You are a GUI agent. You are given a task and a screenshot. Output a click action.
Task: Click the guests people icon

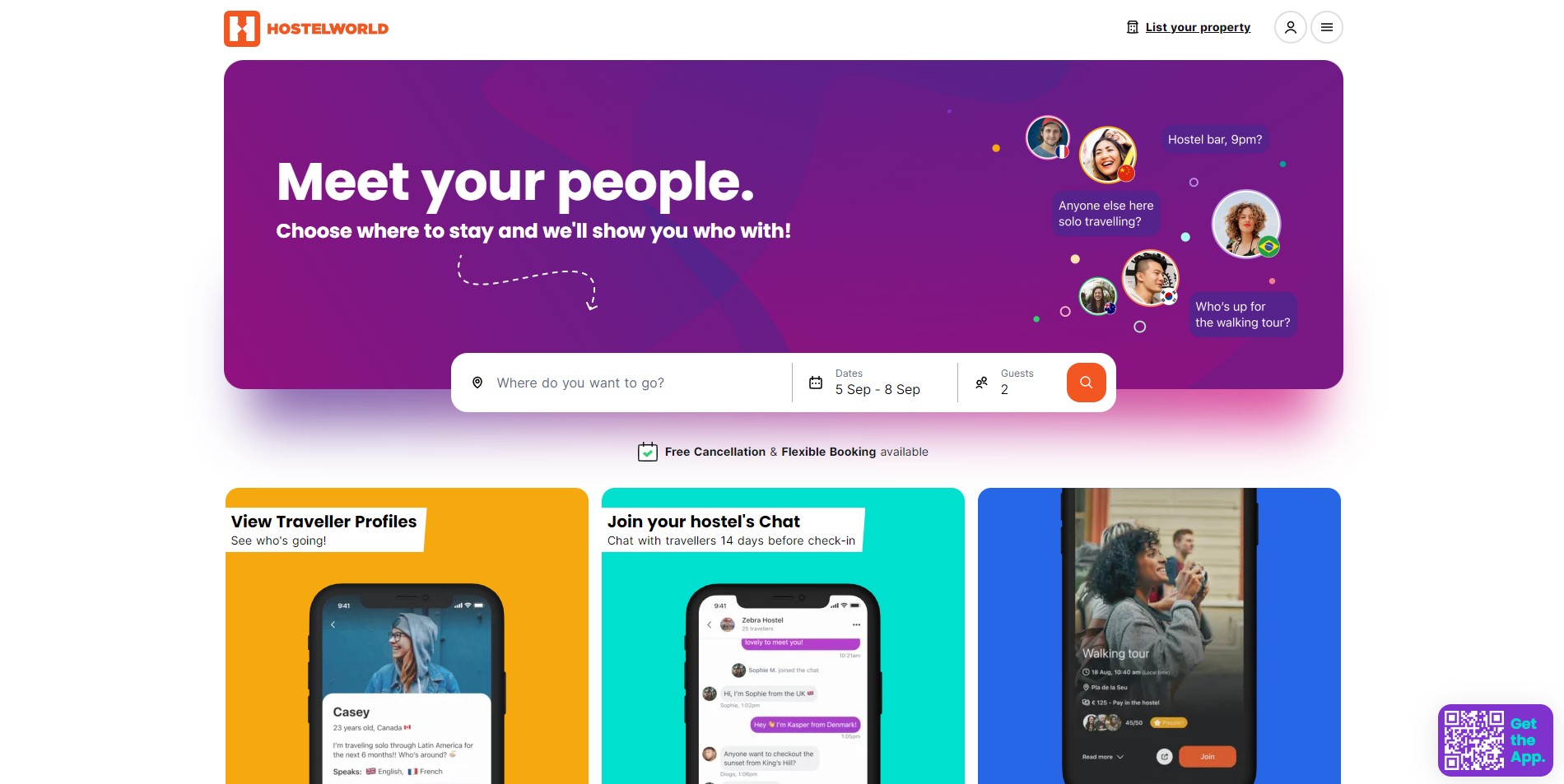click(981, 383)
